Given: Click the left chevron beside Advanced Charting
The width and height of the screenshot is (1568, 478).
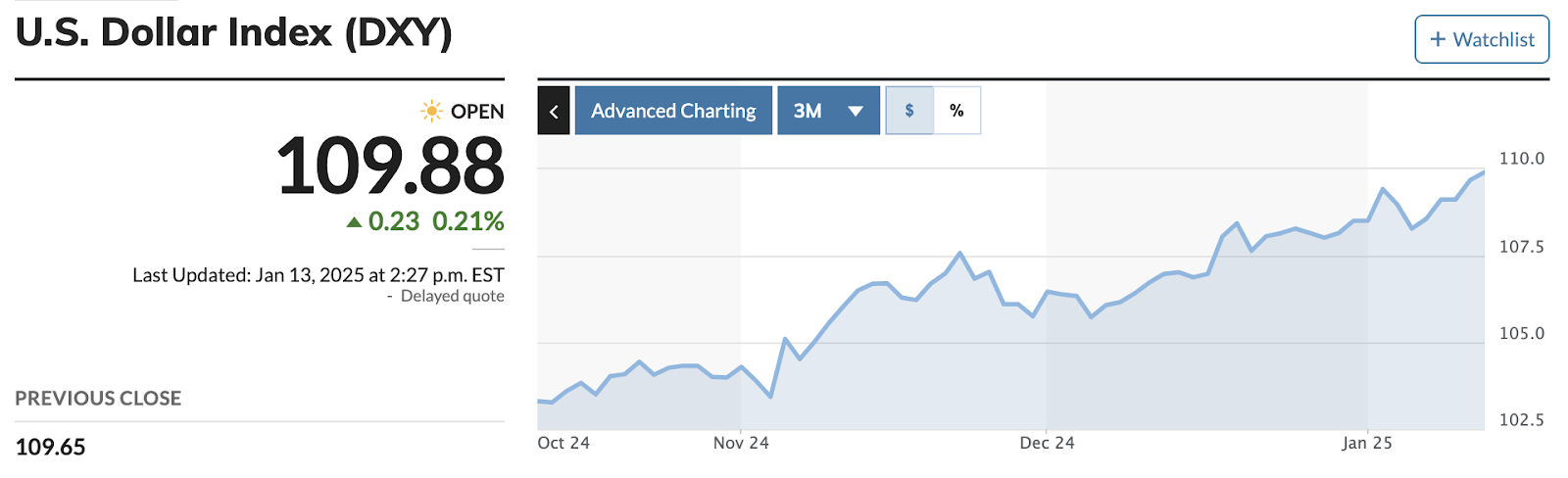Looking at the screenshot, I should point(554,112).
